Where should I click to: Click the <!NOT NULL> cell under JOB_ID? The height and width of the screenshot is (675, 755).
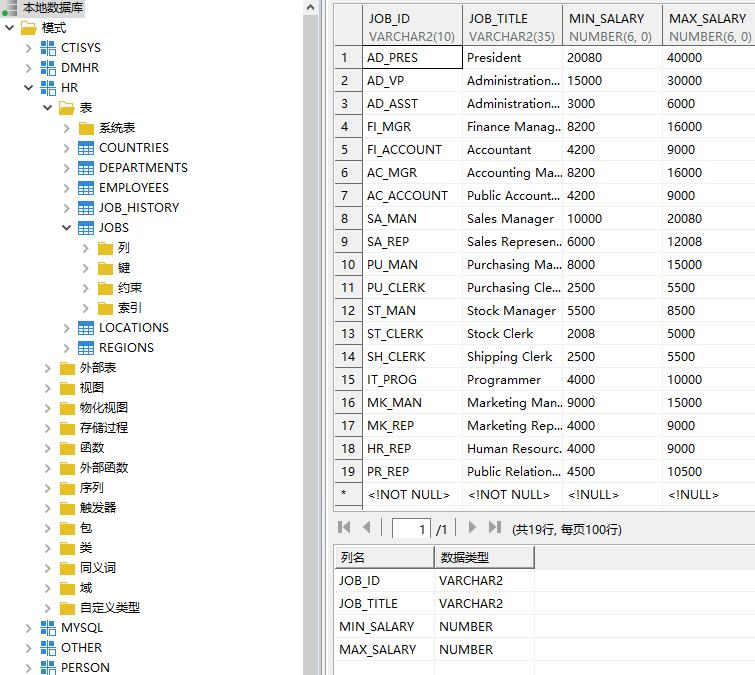[x=412, y=495]
